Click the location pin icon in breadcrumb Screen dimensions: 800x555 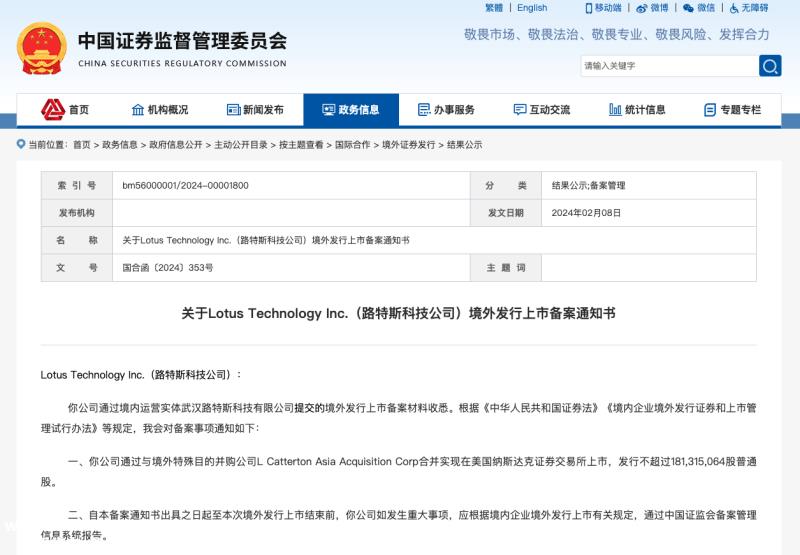[x=21, y=144]
